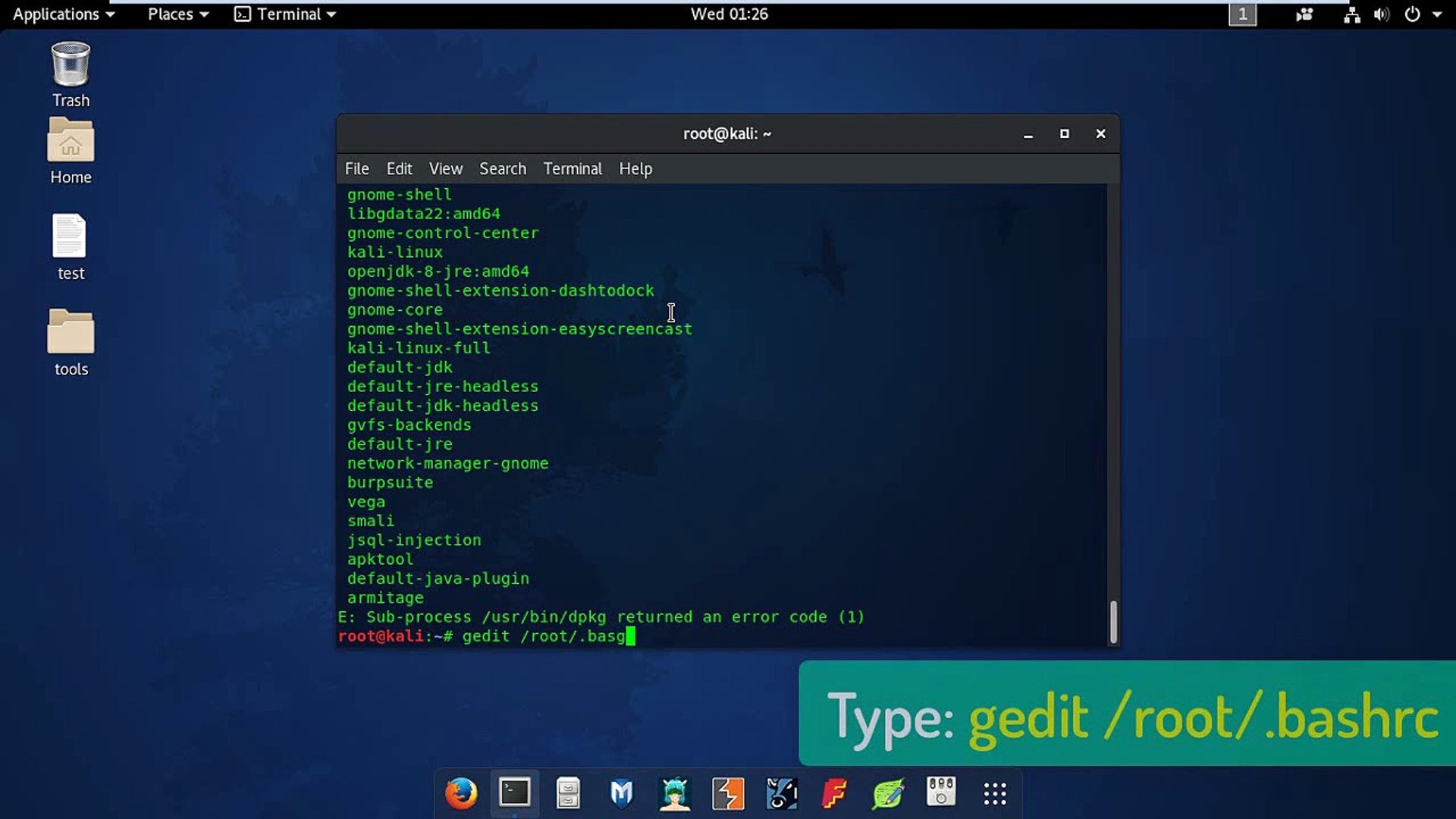Viewport: 1456px width, 819px height.
Task: Click the terminal's vertical scrollbar
Action: [1113, 622]
